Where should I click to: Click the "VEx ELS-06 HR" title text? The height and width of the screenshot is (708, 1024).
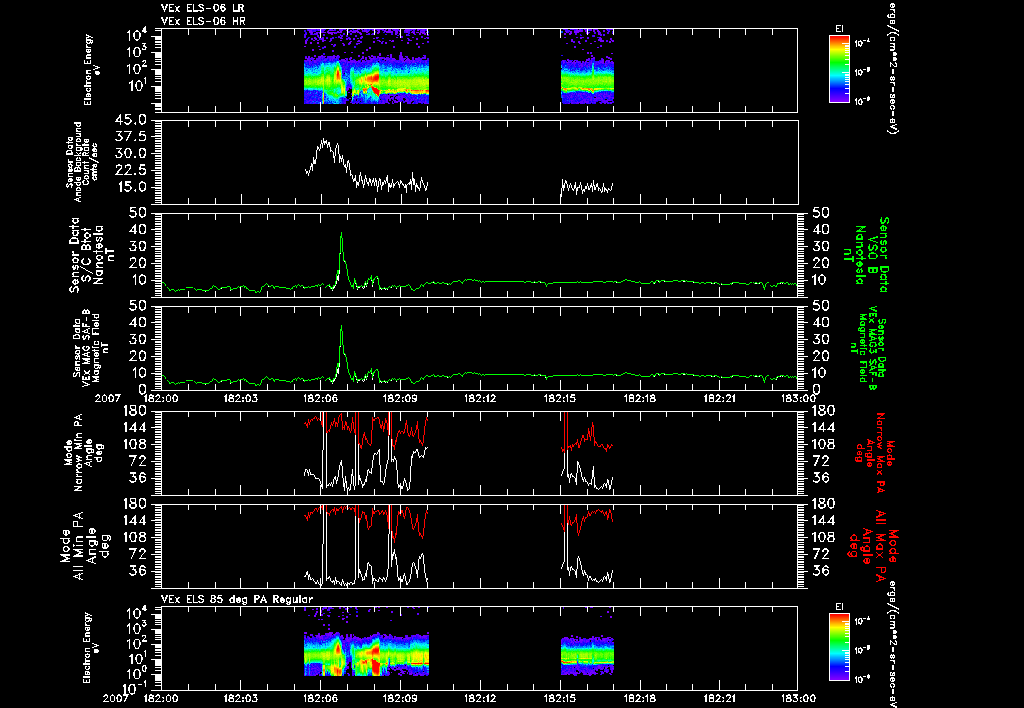[x=203, y=21]
